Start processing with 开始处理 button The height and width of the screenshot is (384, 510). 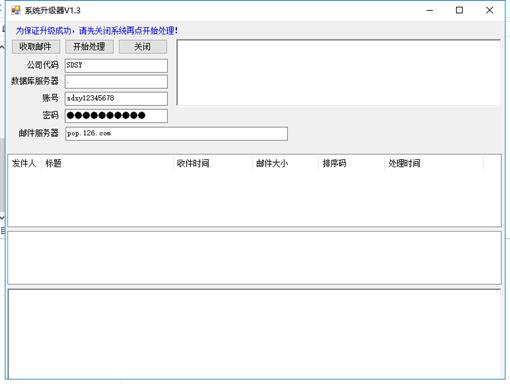pos(89,47)
